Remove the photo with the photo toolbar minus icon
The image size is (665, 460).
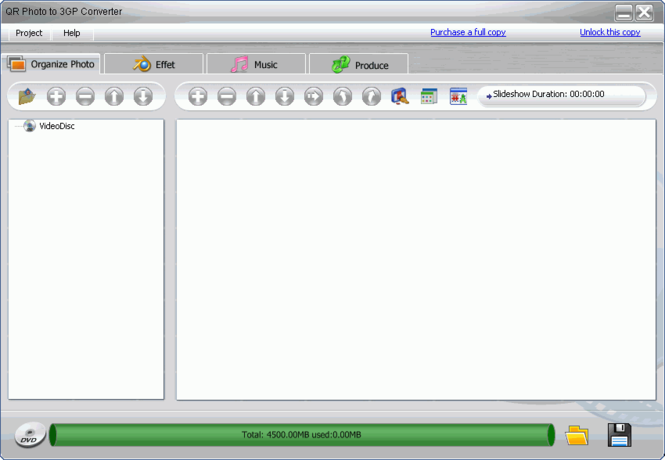tap(227, 96)
